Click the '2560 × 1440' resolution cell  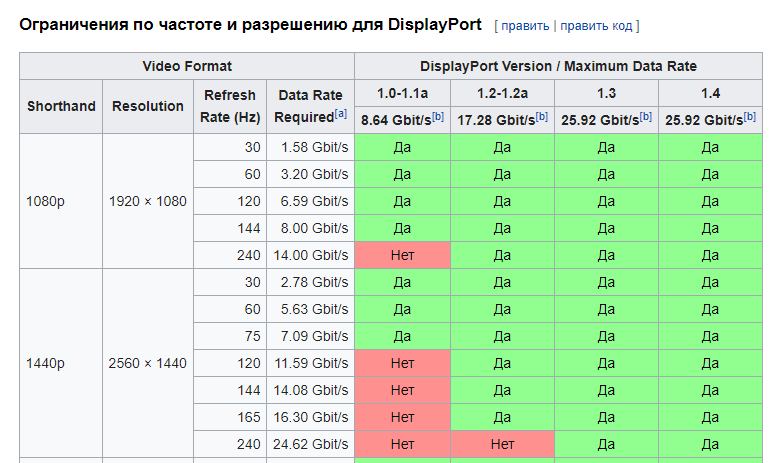(x=148, y=363)
